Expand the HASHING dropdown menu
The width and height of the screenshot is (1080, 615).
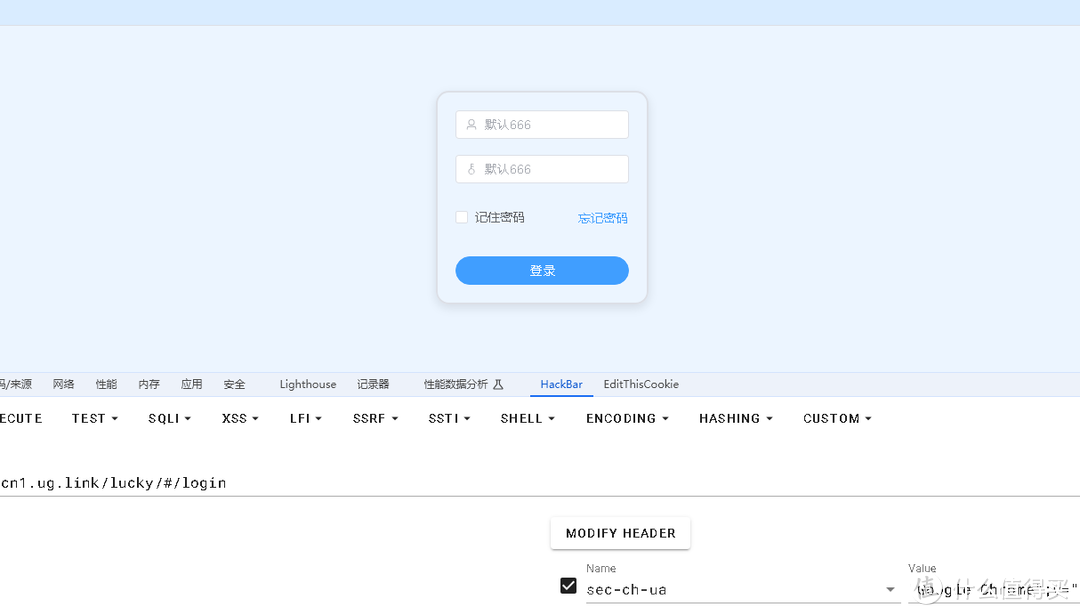736,419
